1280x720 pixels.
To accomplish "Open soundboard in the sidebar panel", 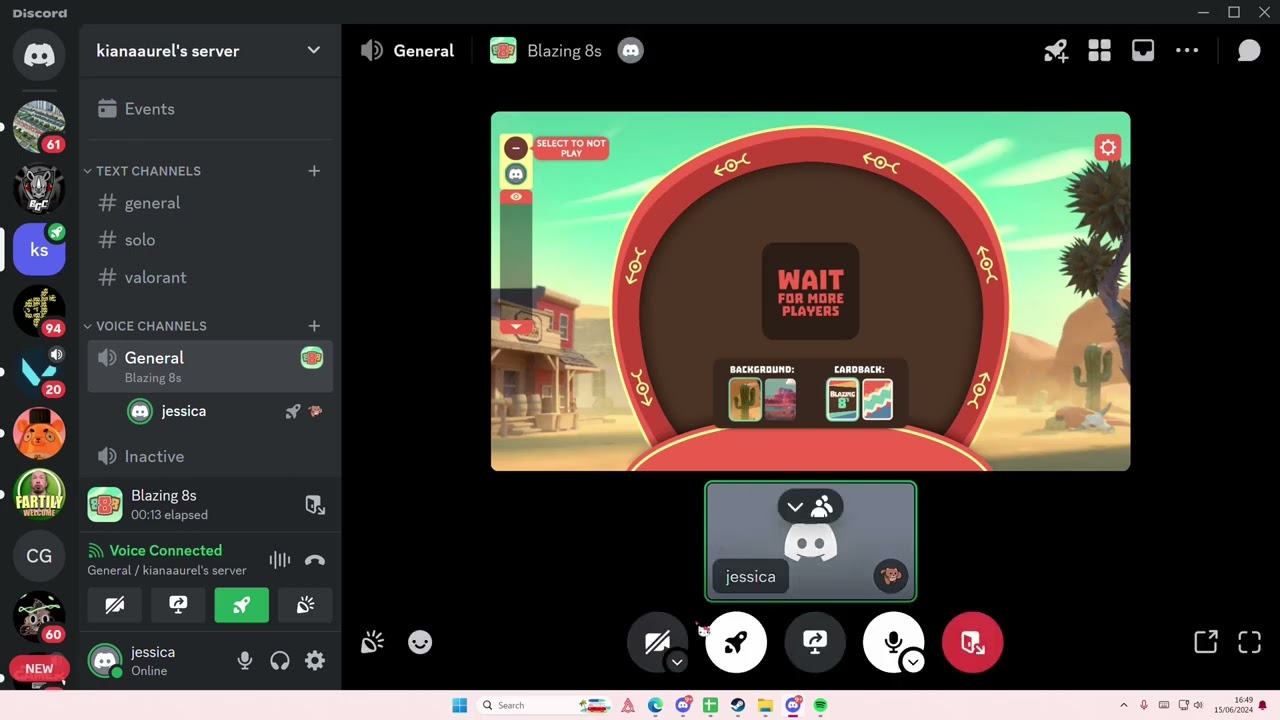I will coord(305,605).
